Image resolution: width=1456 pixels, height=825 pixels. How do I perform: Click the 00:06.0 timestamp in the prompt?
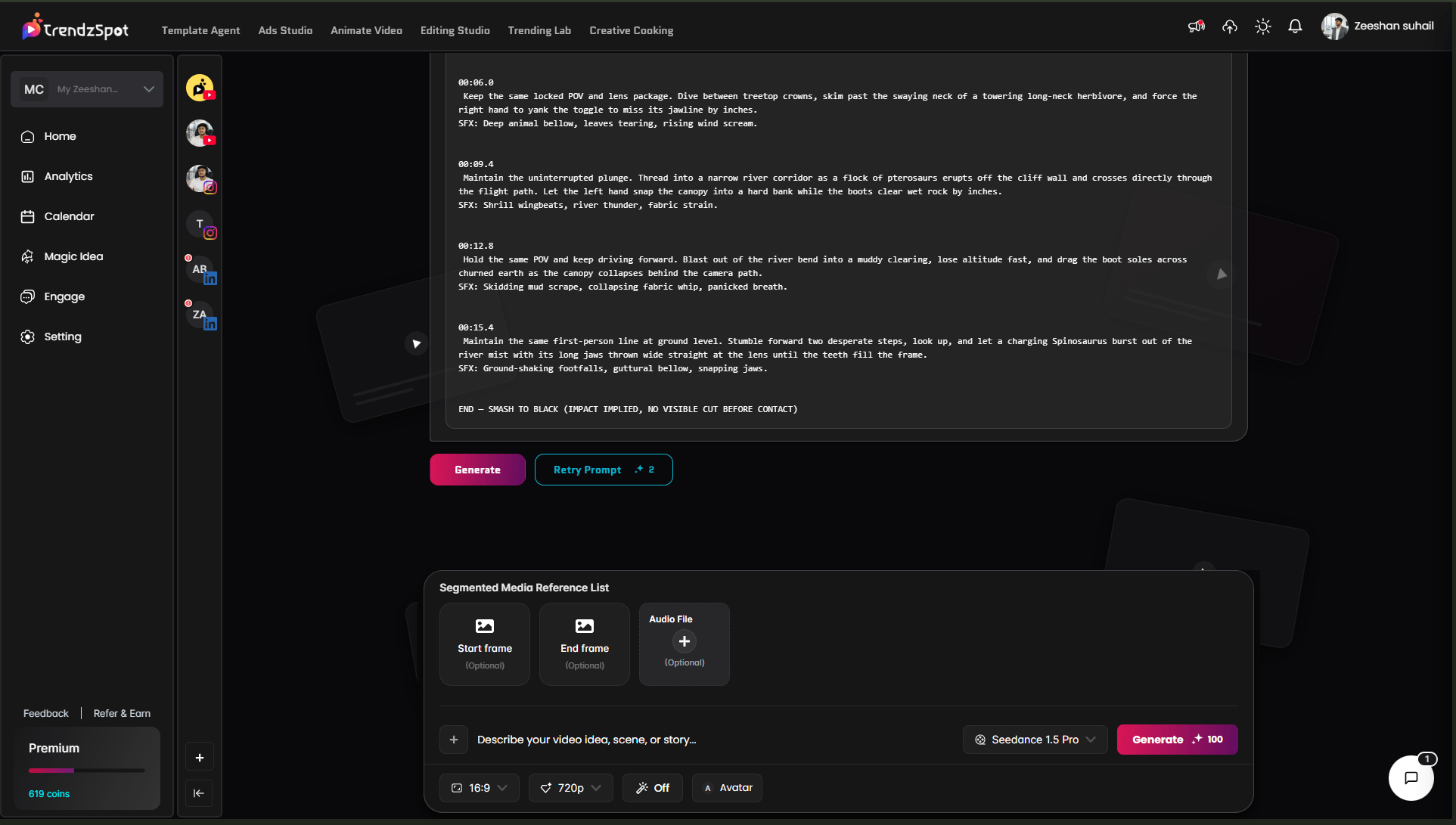[476, 82]
